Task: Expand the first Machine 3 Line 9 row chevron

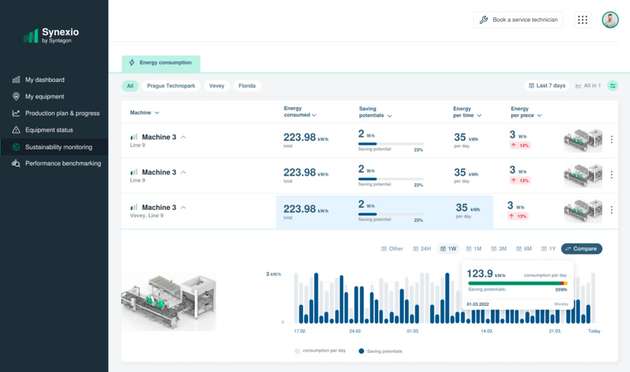Action: (184, 137)
